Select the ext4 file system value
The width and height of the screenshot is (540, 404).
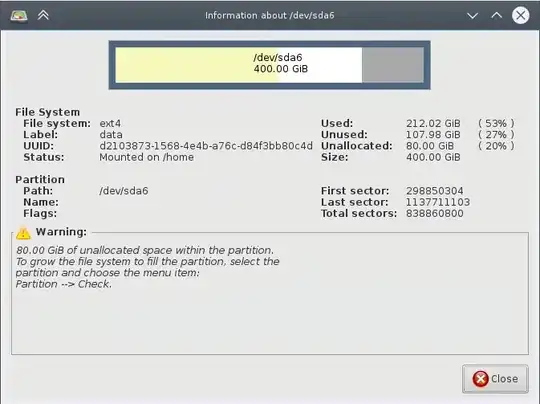110,123
